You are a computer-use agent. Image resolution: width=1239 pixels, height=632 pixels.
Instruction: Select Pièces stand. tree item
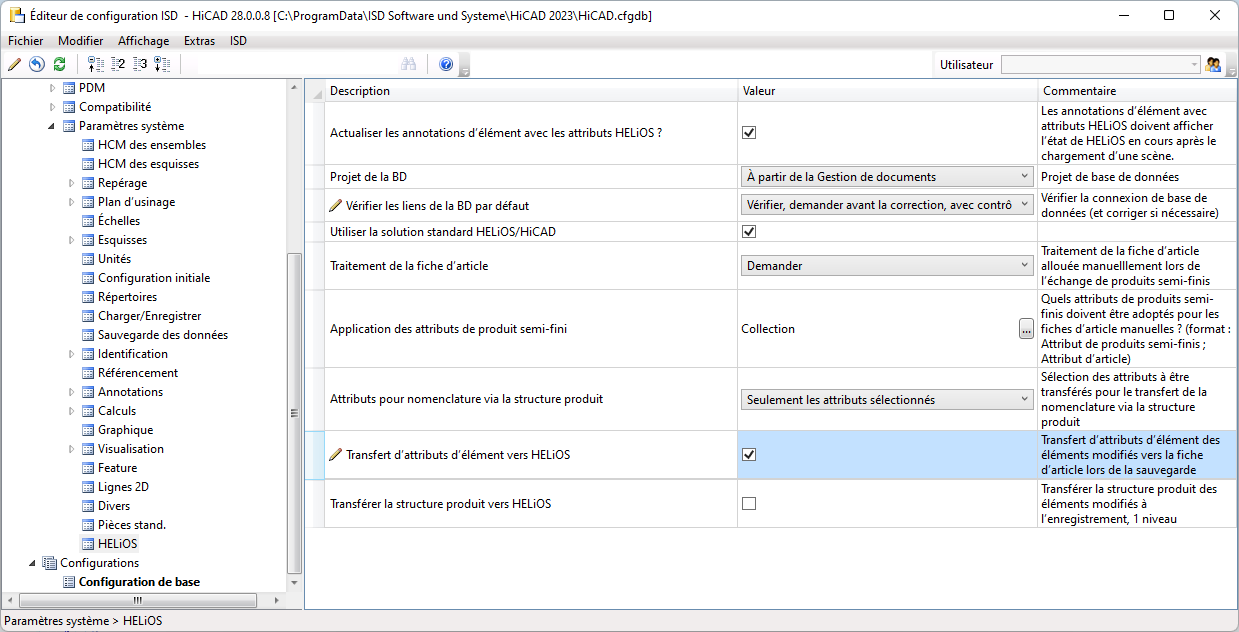pyautogui.click(x=132, y=525)
